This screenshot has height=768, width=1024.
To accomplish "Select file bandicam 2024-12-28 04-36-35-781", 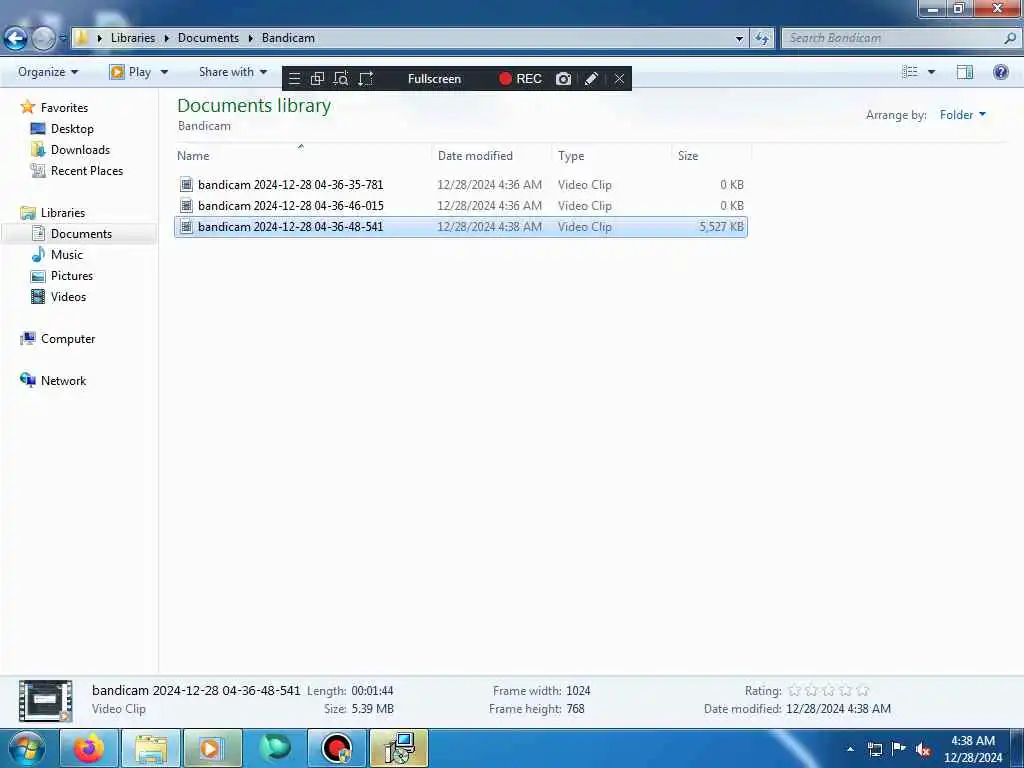I will 460,185.
